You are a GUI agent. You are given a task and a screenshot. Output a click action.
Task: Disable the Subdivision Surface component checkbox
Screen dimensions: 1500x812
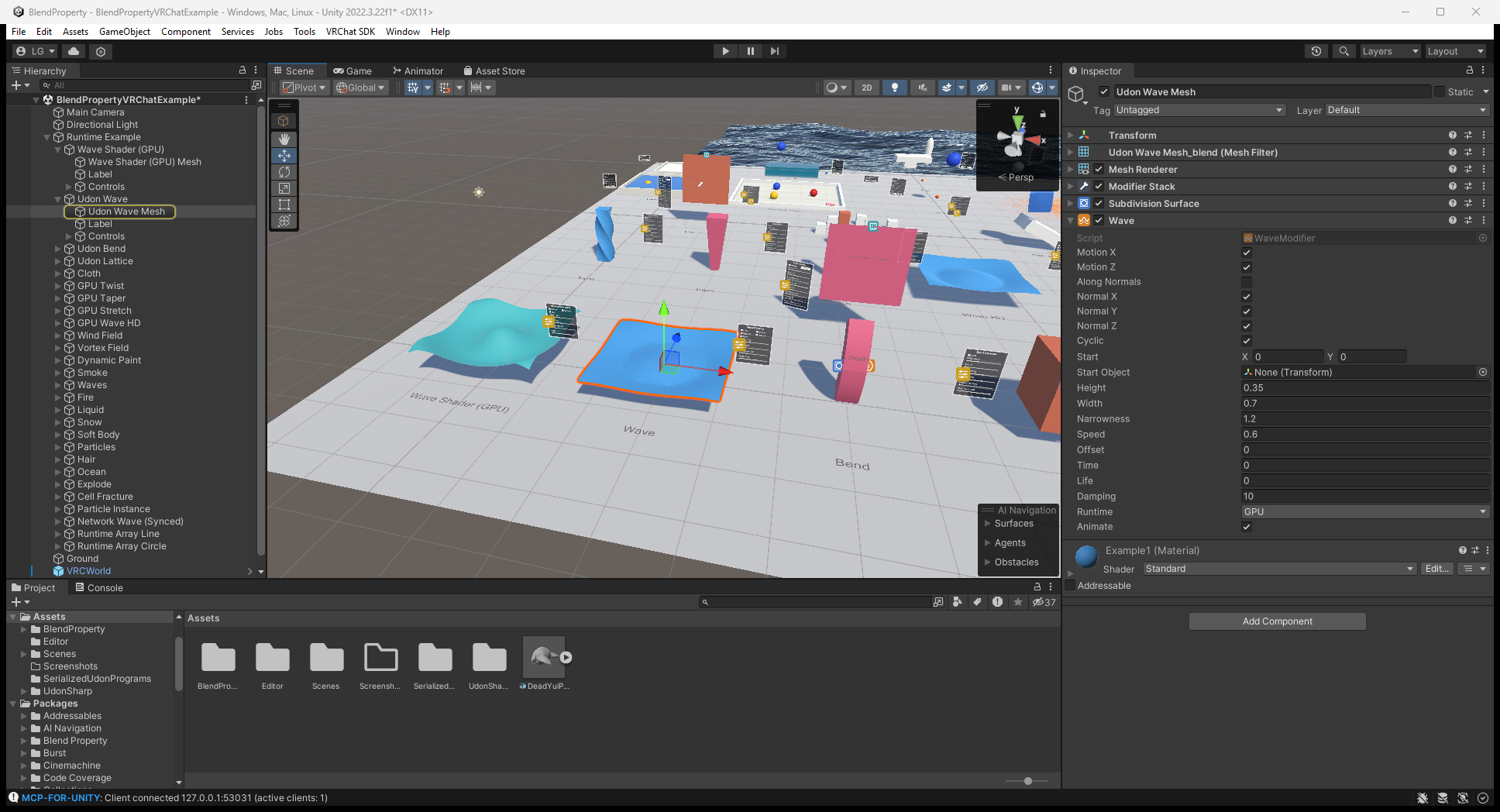[x=1099, y=203]
